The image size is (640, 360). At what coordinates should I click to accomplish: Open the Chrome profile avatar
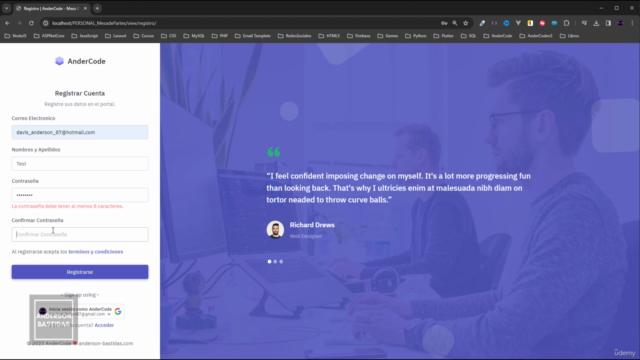[x=620, y=23]
